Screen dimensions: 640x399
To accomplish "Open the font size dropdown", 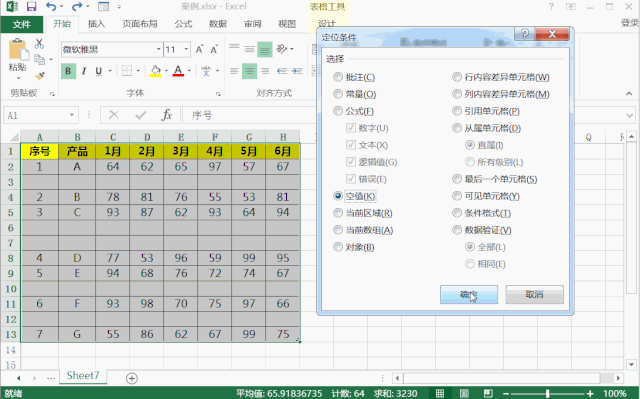I will point(186,49).
